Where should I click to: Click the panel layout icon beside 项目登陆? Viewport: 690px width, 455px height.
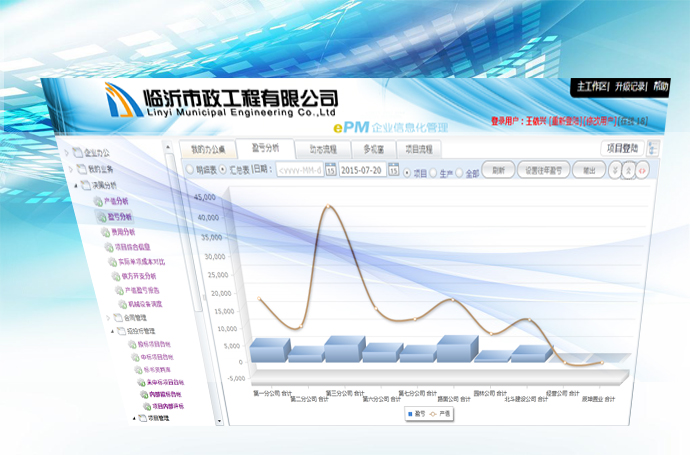(653, 148)
